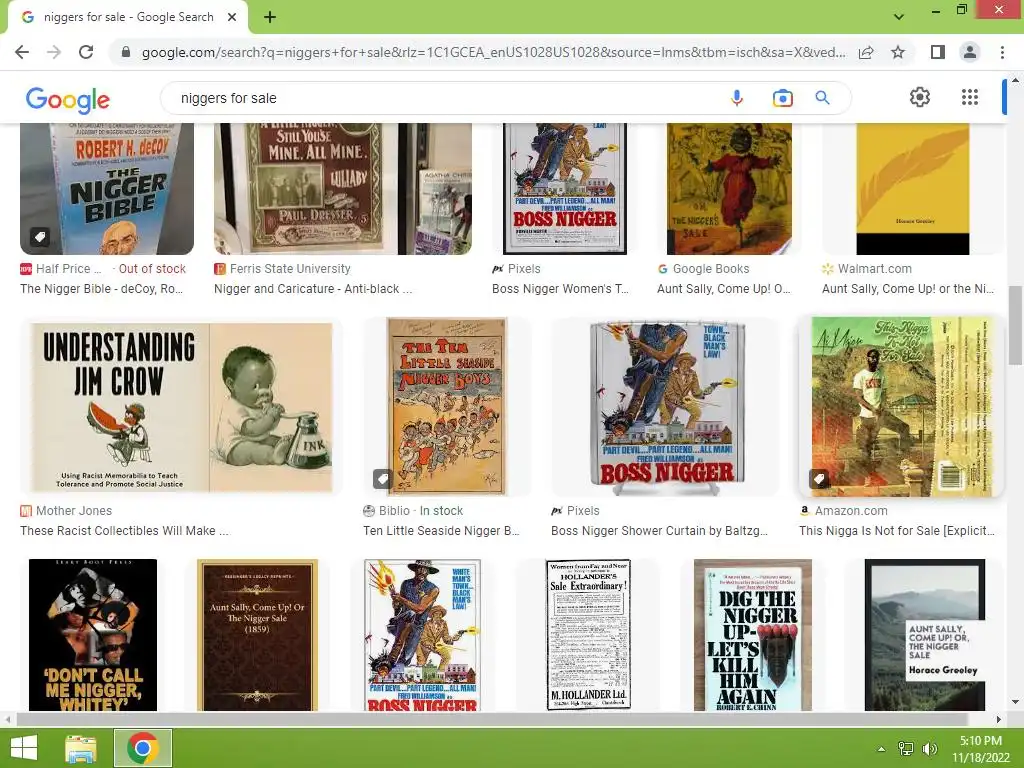Open the Windows Start menu
The width and height of the screenshot is (1024, 768).
tap(24, 748)
